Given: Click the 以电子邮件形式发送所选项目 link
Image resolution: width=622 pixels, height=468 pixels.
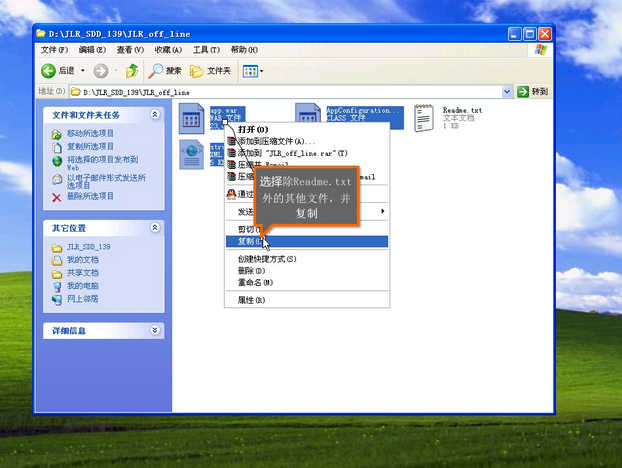Looking at the screenshot, I should (106, 182).
